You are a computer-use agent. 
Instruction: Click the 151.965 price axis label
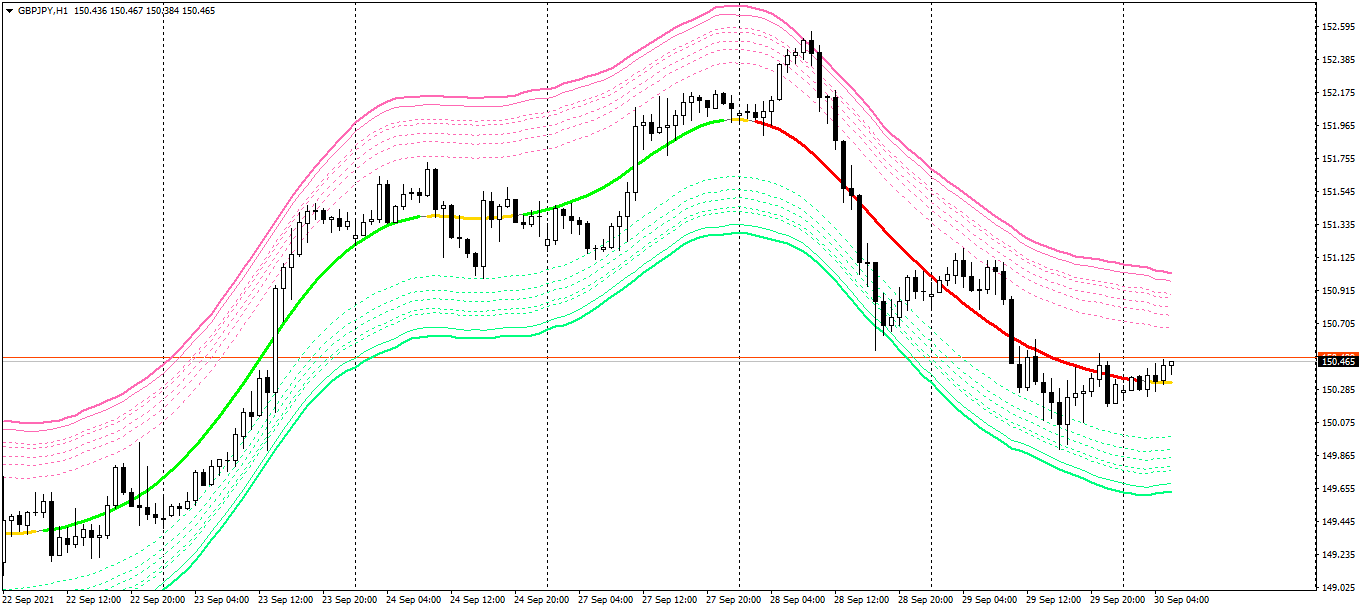click(x=1338, y=126)
